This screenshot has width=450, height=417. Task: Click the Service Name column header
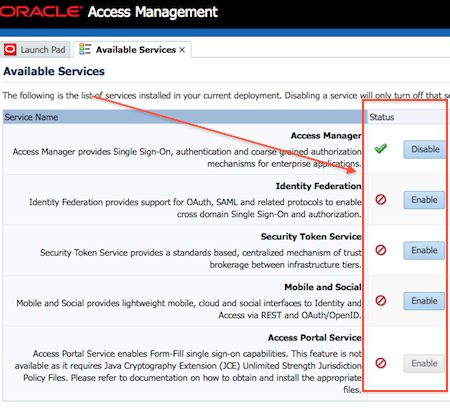pos(185,117)
